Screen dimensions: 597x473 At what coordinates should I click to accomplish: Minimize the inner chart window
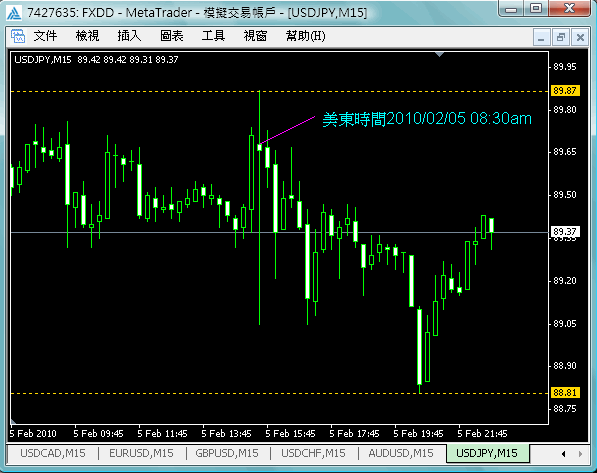tap(541, 37)
